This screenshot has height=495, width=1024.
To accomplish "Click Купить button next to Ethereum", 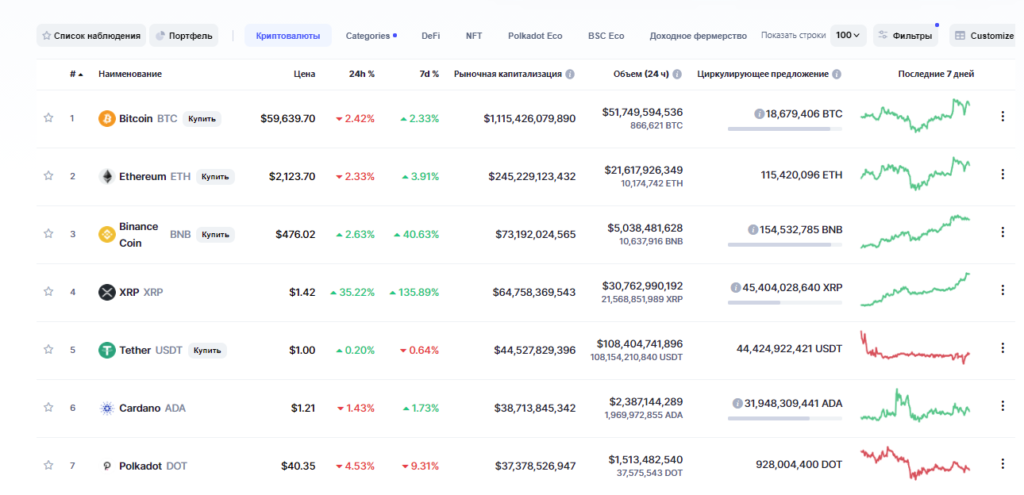I will click(215, 176).
